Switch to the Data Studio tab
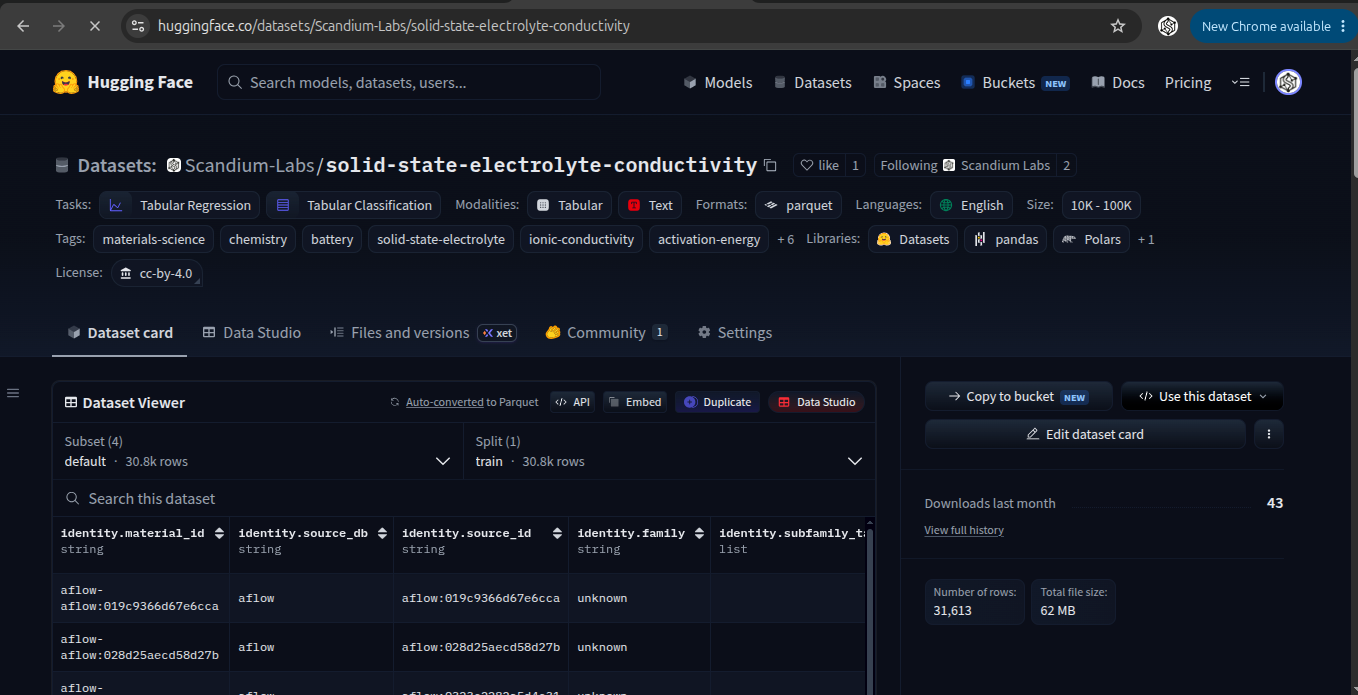The width and height of the screenshot is (1358, 695). [x=252, y=333]
